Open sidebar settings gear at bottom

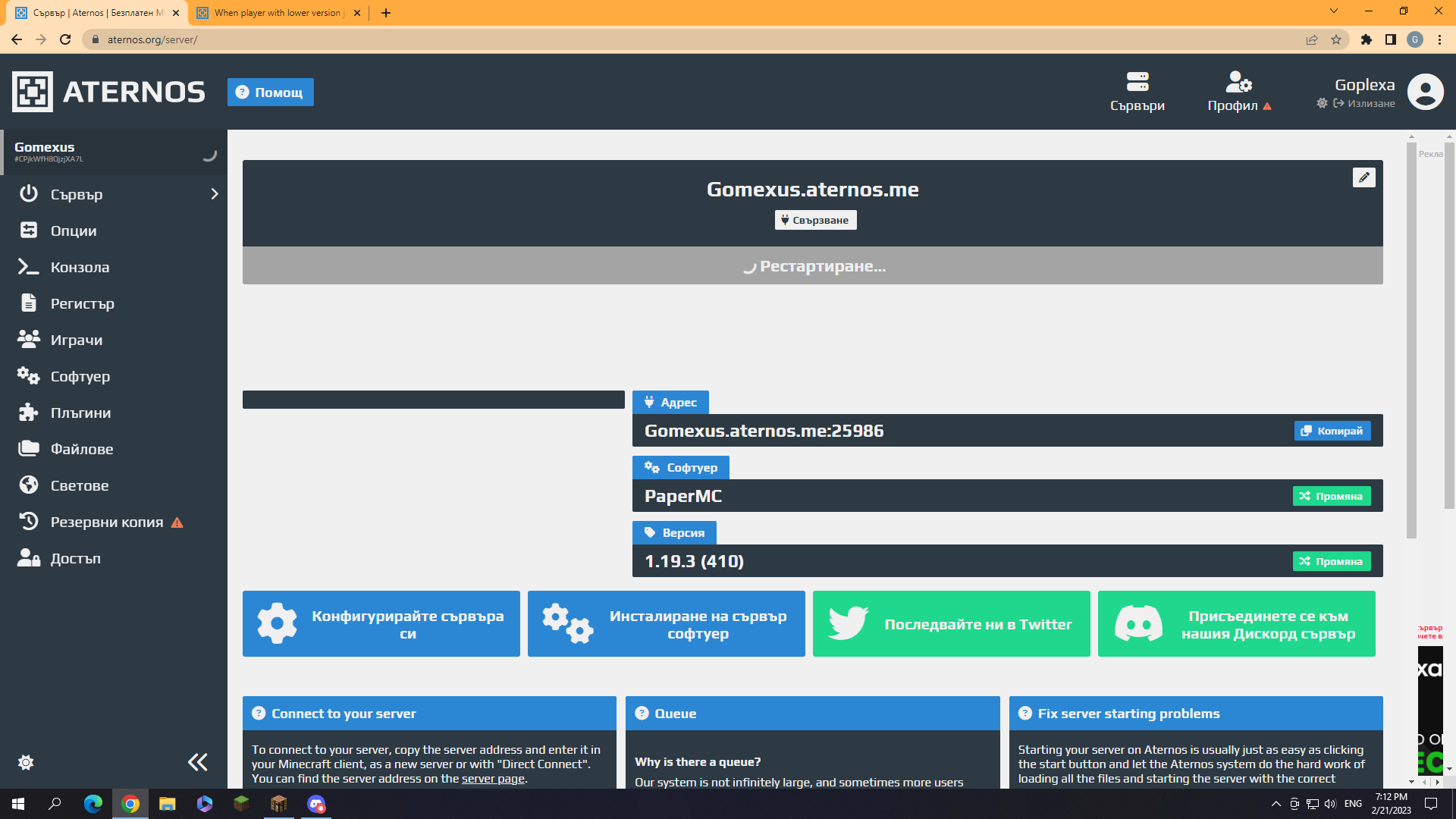click(26, 762)
